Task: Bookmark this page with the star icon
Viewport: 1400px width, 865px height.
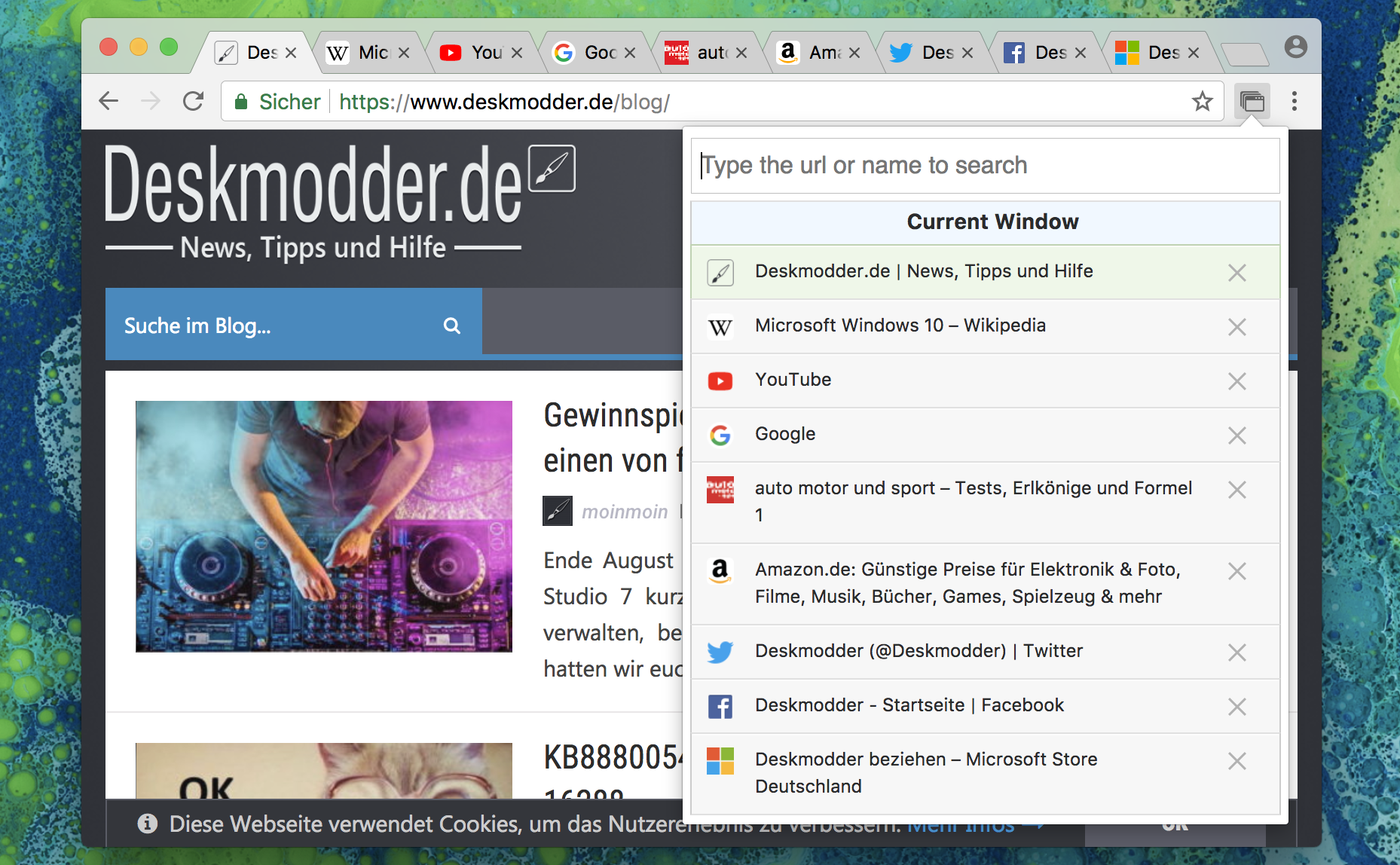Action: click(x=1203, y=101)
